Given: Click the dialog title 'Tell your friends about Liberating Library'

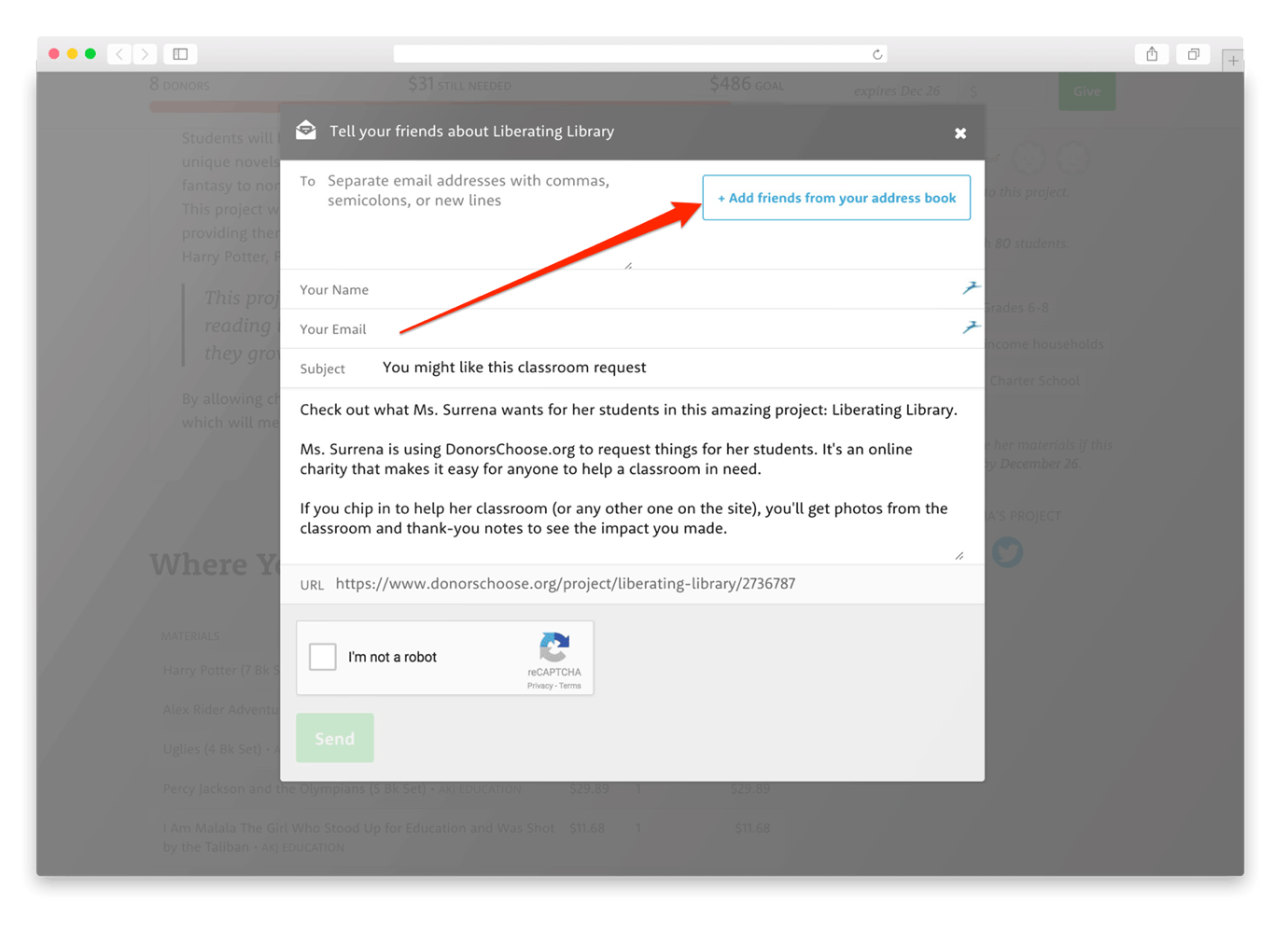Looking at the screenshot, I should (x=472, y=132).
